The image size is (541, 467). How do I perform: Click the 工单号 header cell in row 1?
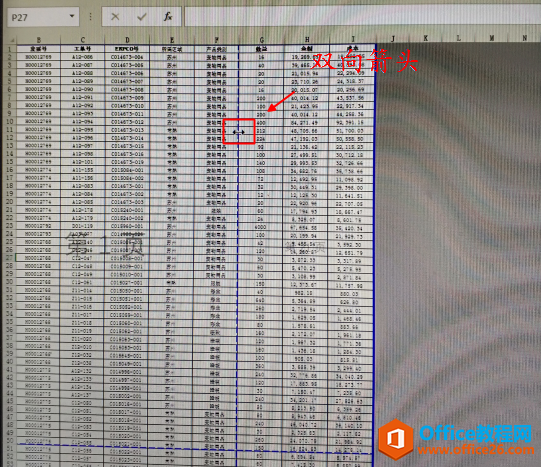pos(82,49)
